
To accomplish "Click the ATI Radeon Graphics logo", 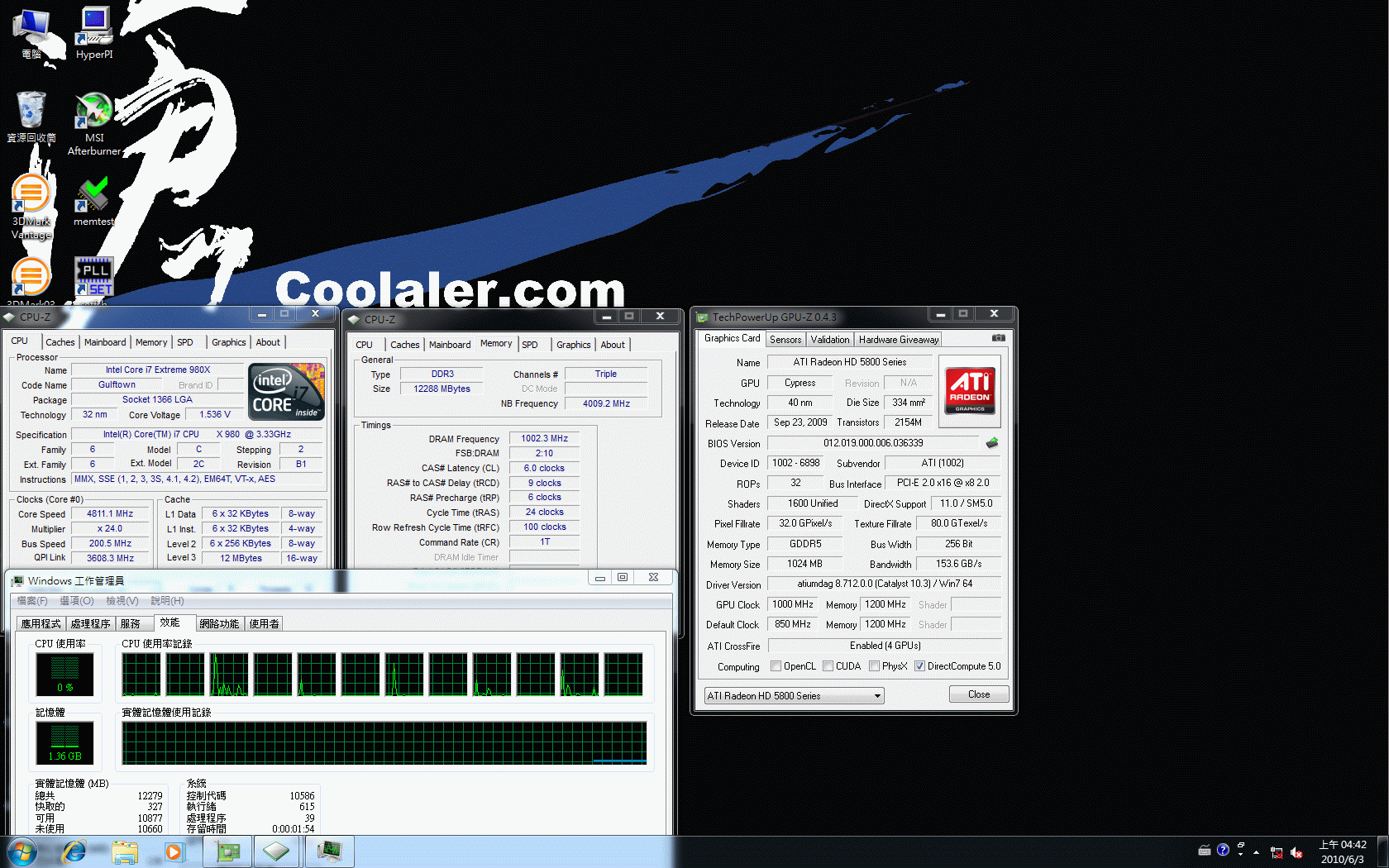I will [970, 390].
